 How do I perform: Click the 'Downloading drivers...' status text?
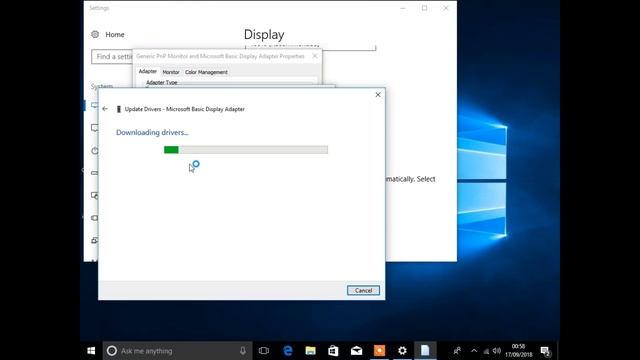152,133
